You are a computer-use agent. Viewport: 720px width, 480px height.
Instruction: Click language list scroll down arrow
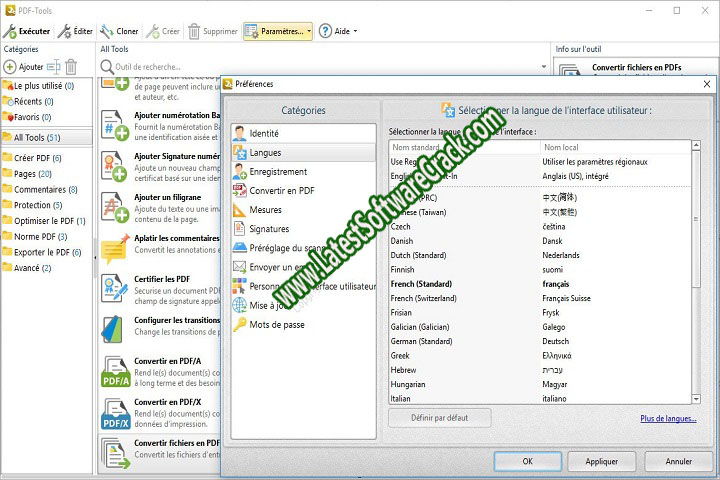point(696,399)
